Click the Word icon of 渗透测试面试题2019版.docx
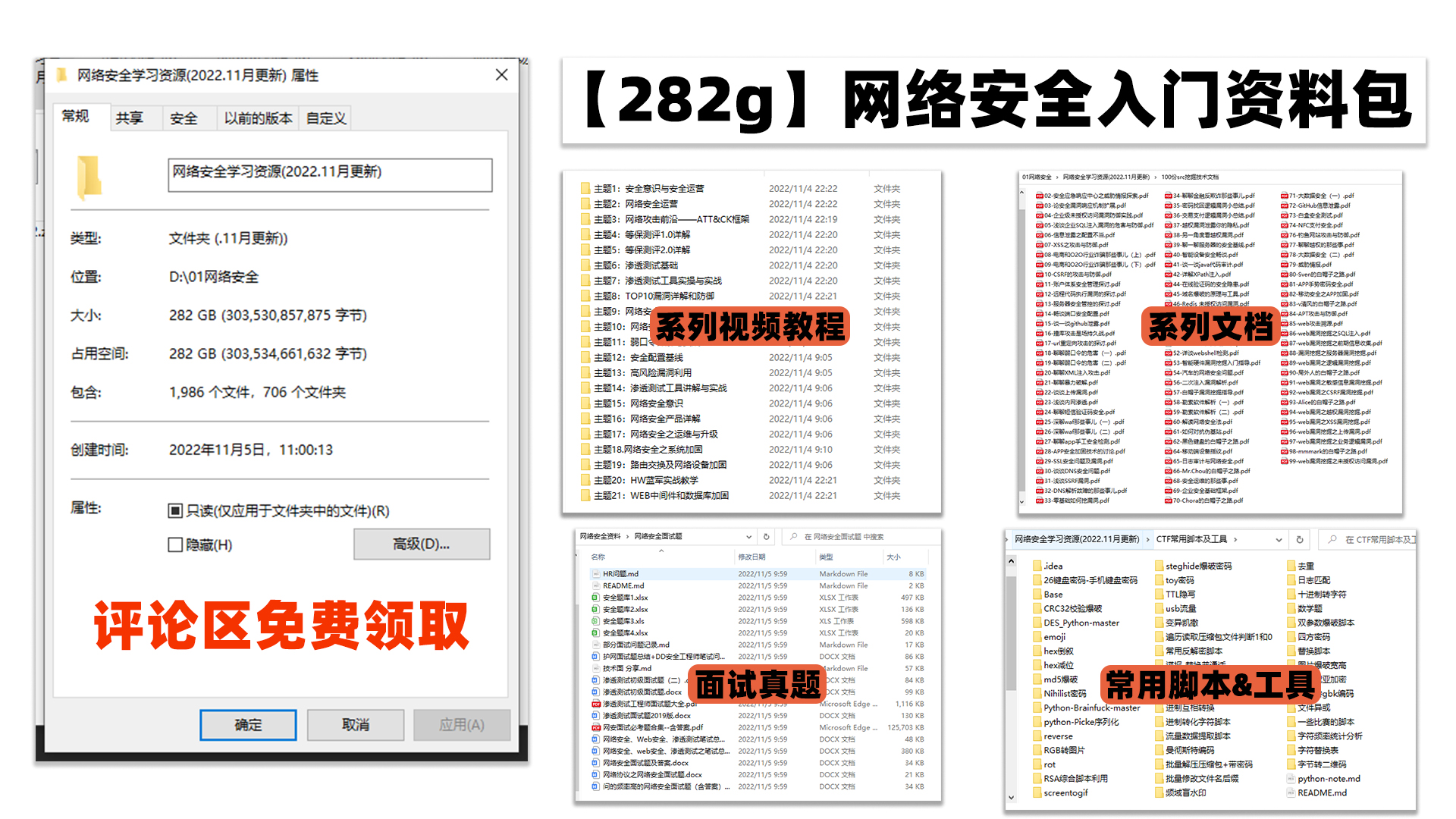Viewport: 1456px width, 819px height. (596, 715)
